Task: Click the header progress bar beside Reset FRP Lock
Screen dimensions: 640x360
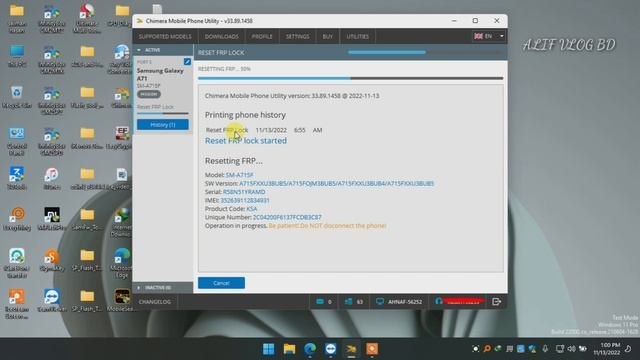Action: click(x=426, y=52)
